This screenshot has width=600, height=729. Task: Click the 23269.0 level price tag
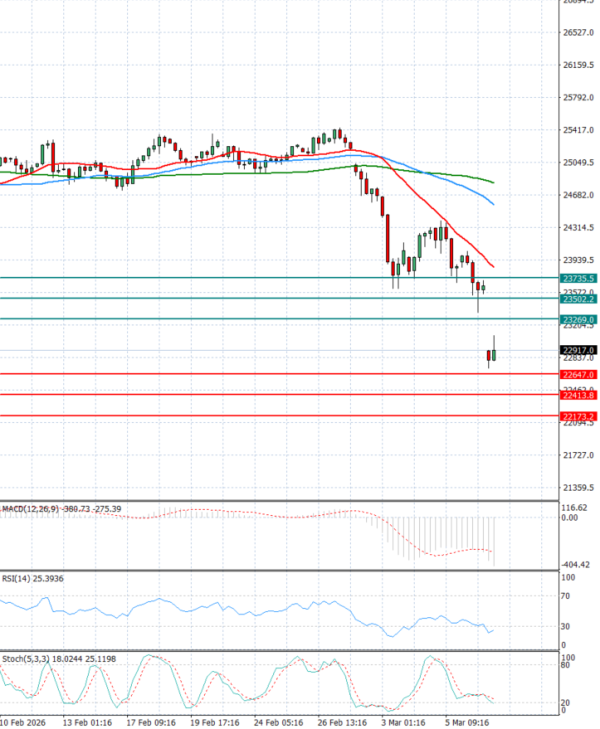click(579, 320)
